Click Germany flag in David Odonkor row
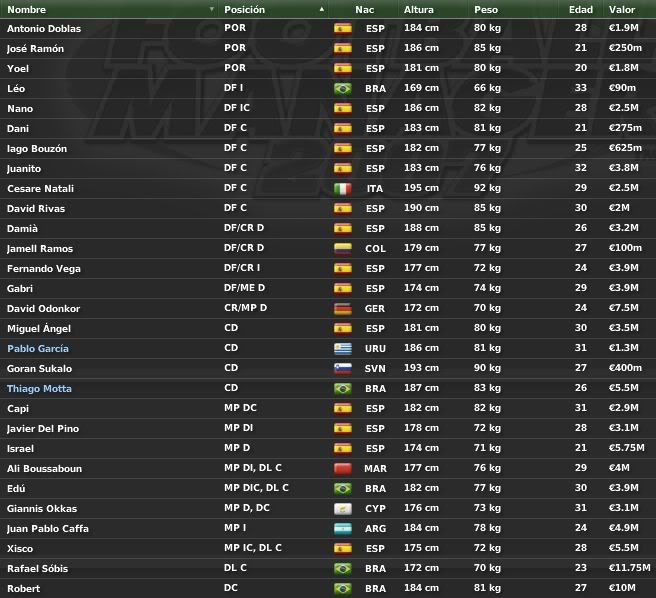Viewport: 656px width, 598px height. tap(343, 308)
